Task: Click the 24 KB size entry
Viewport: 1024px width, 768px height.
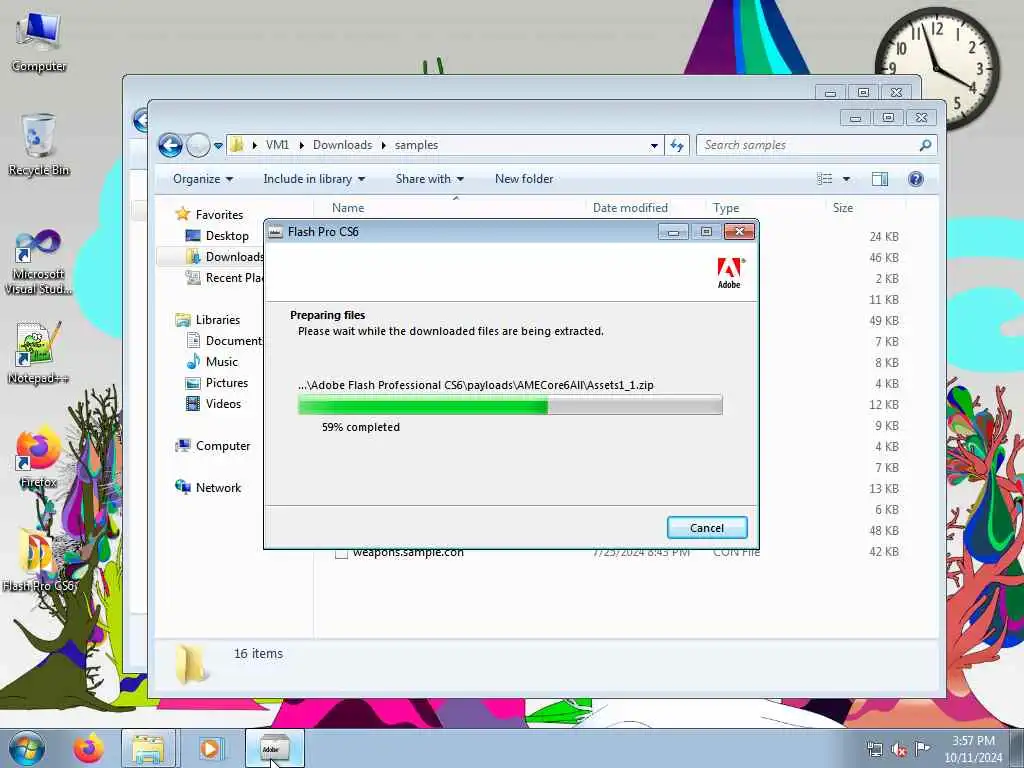Action: pyautogui.click(x=884, y=236)
